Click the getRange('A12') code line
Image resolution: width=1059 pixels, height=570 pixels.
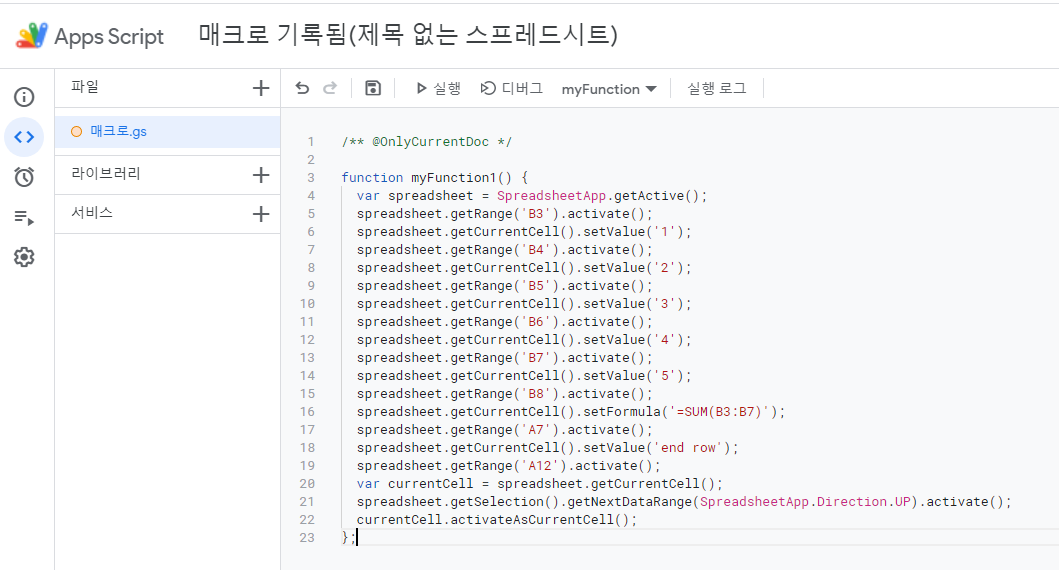509,466
